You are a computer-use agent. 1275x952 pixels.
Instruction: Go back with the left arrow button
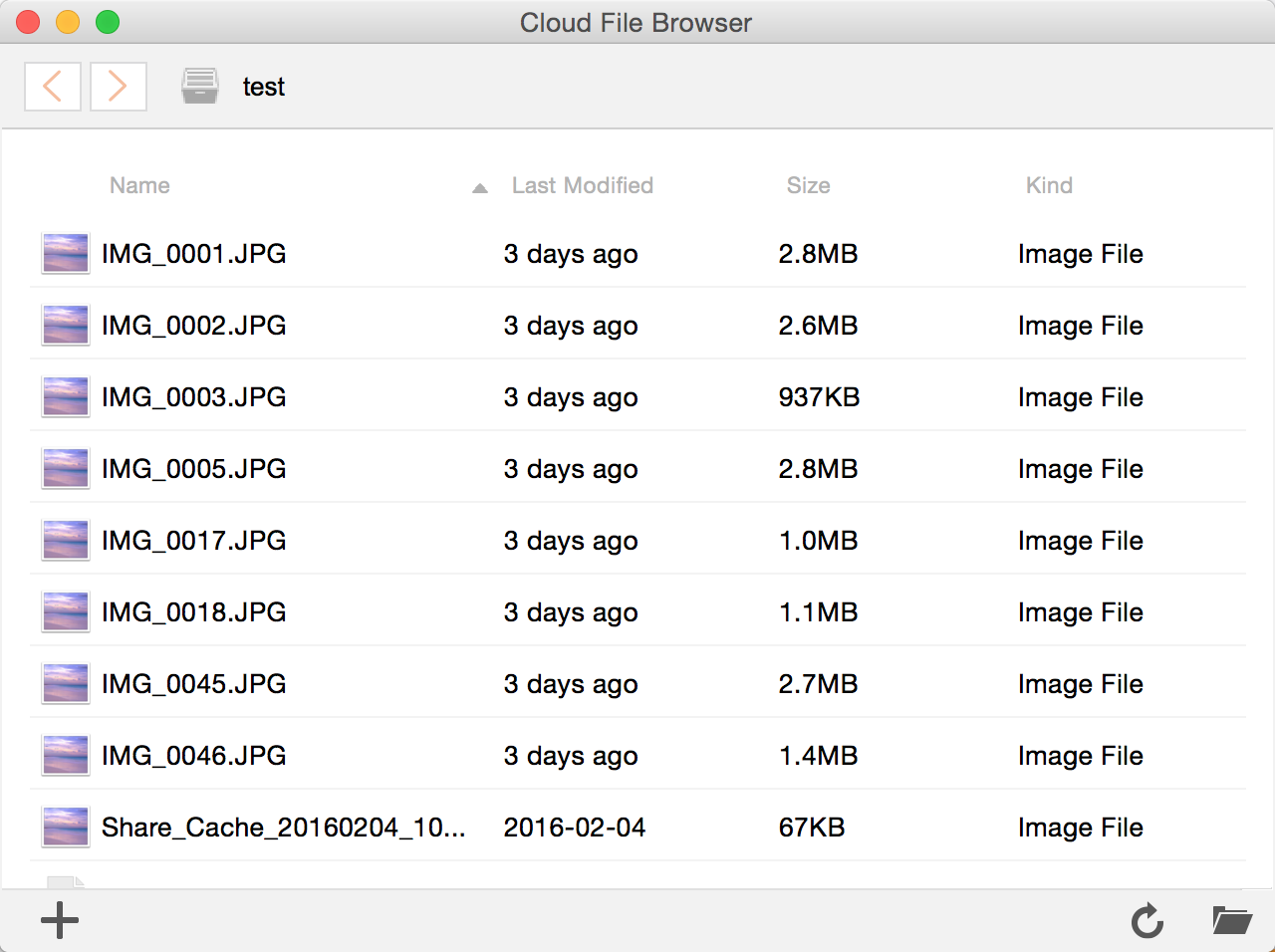point(53,87)
